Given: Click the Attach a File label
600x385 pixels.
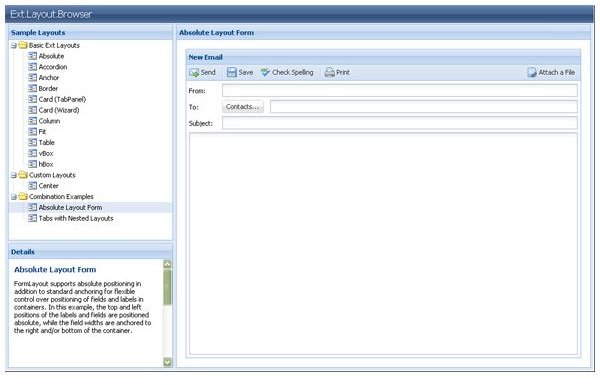Looking at the screenshot, I should [x=556, y=72].
